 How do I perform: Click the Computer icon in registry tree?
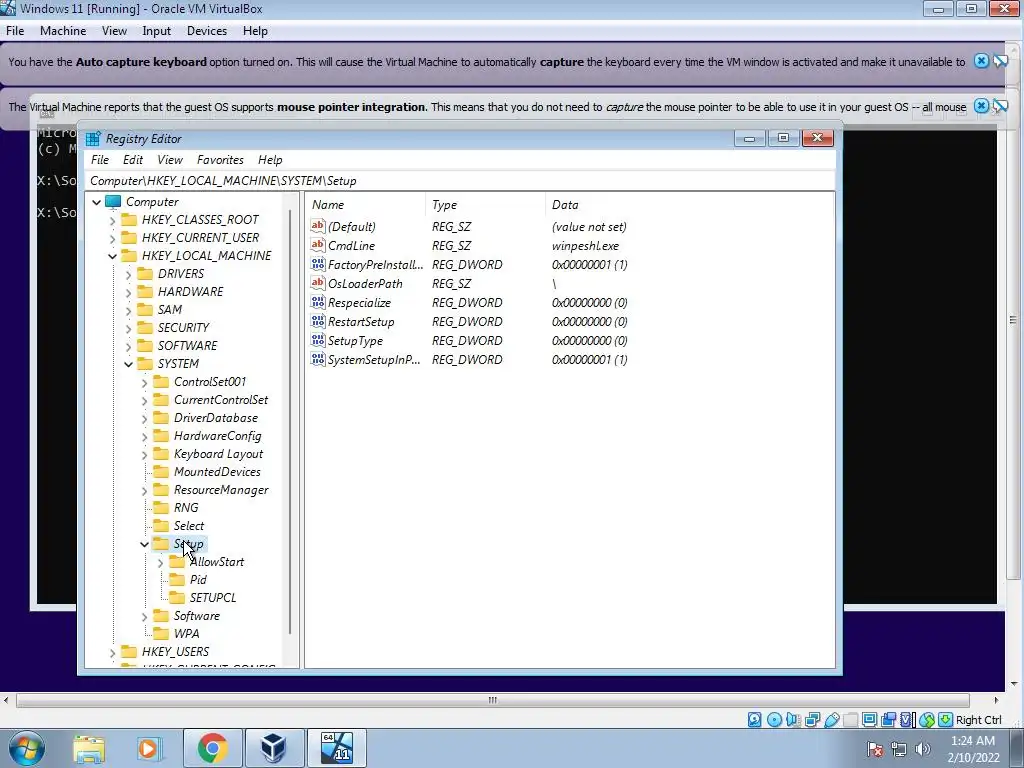tap(113, 201)
